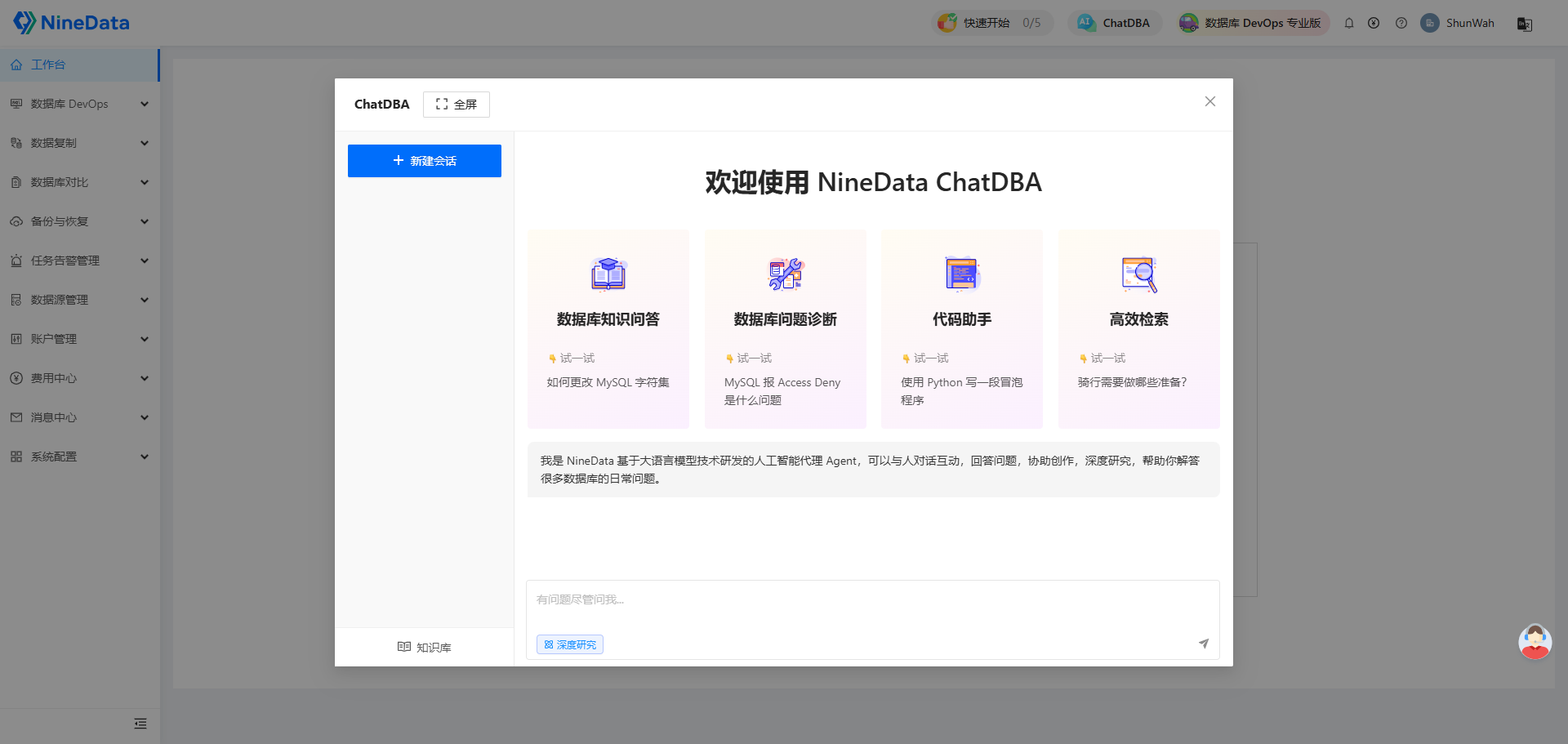Expand the 账户管理 menu
Screen dimensions: 1568x744
click(x=79, y=339)
